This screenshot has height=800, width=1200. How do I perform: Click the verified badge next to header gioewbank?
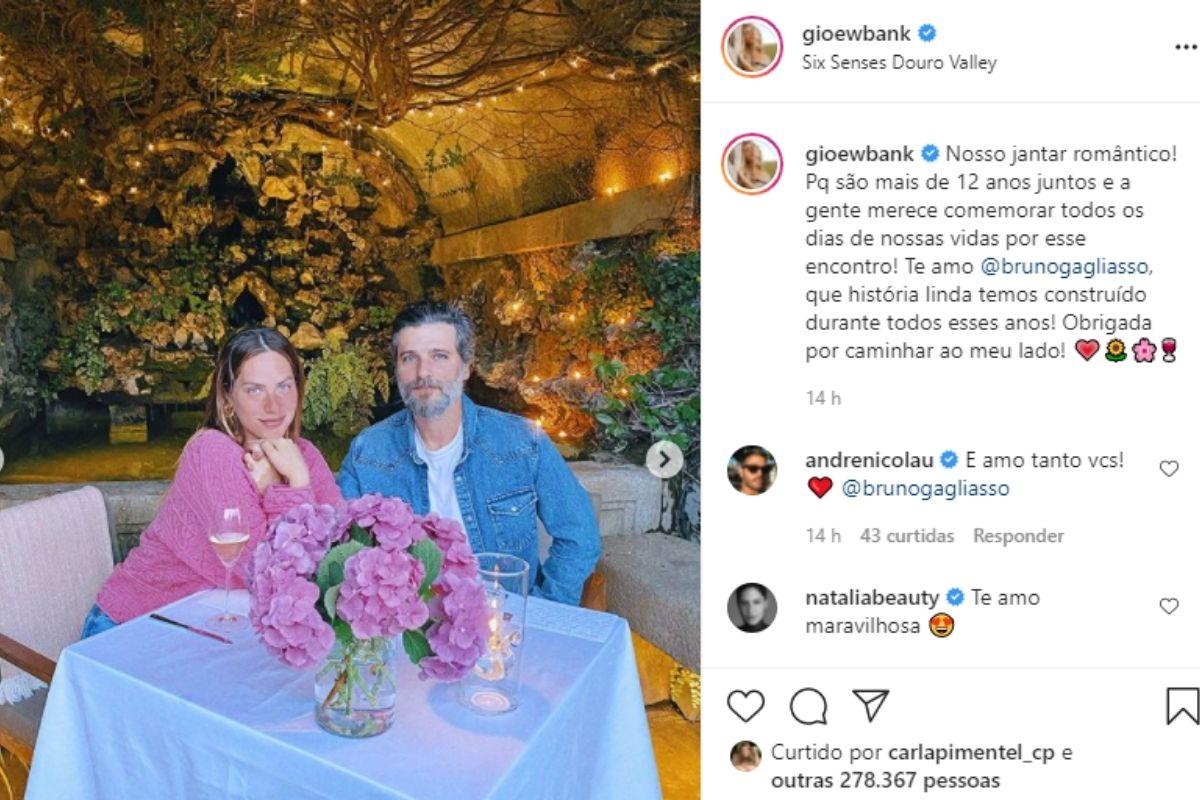927,33
